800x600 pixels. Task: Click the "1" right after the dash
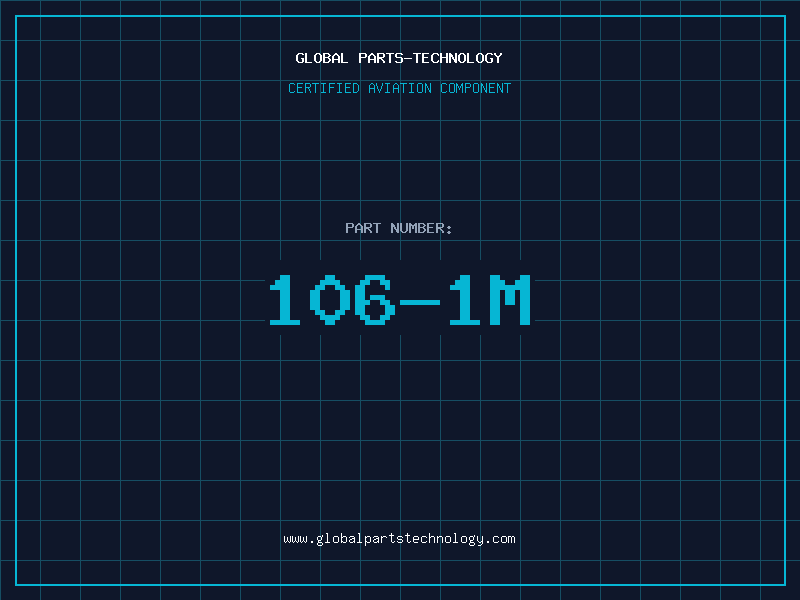tap(466, 300)
